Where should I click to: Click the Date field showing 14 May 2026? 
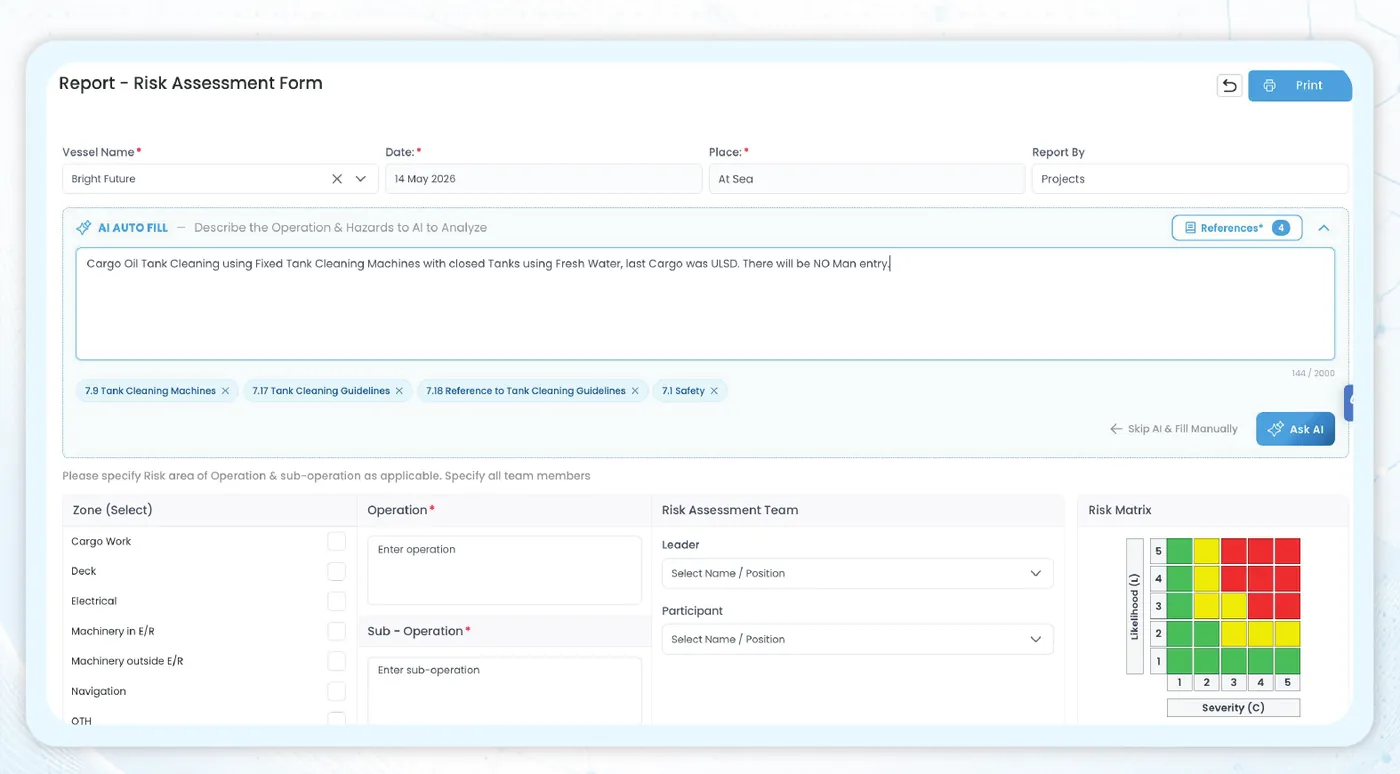point(543,179)
